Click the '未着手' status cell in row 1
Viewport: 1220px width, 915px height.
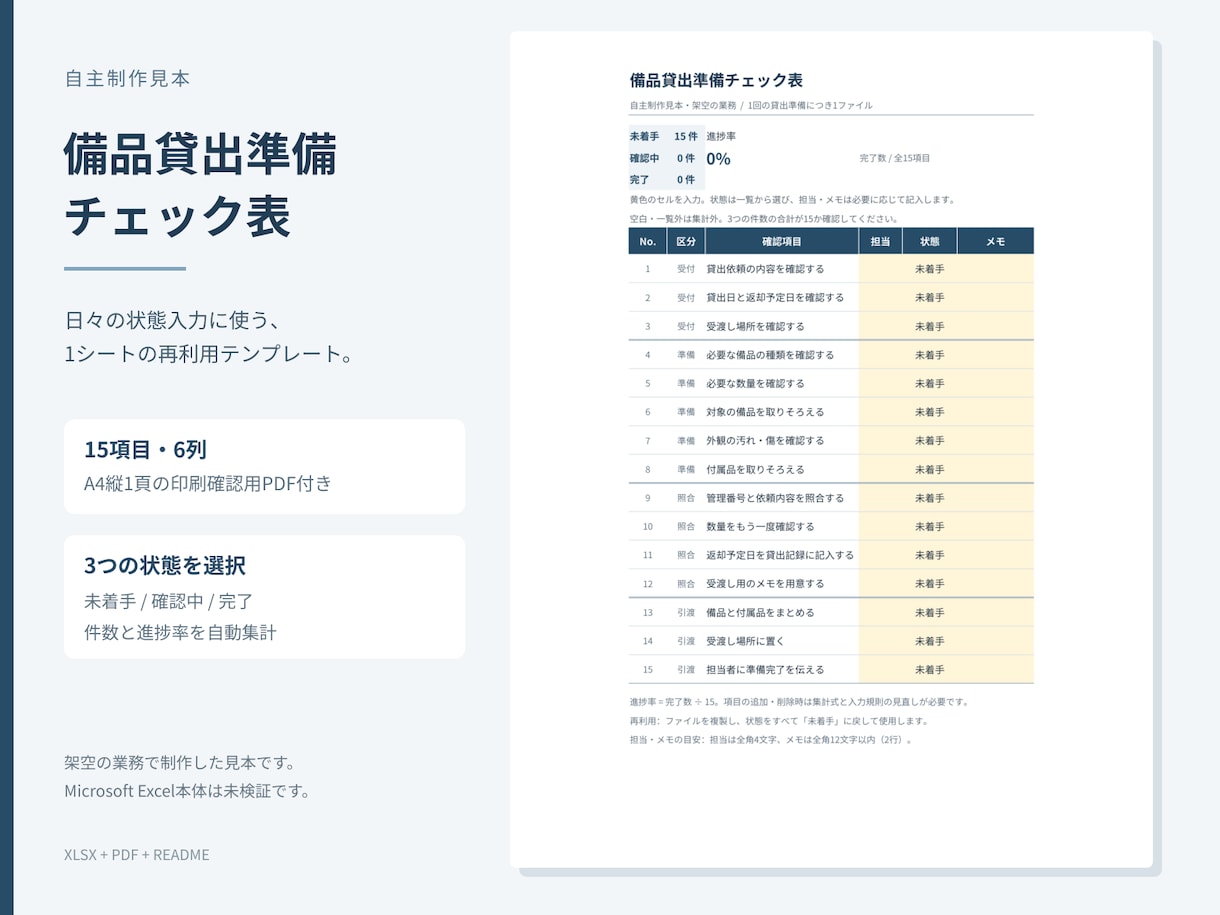click(x=929, y=269)
